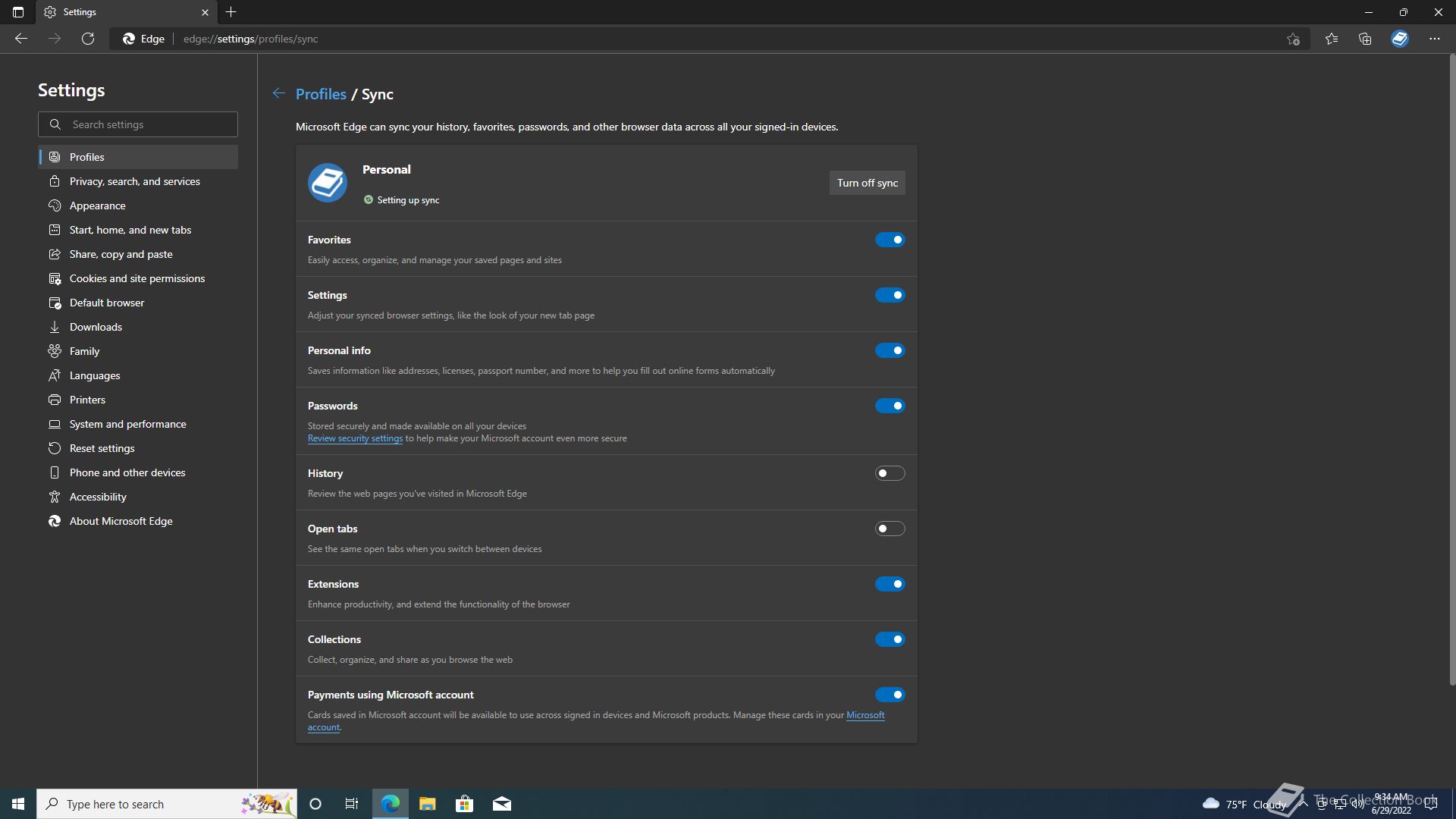Open the Collections toolbar icon
The height and width of the screenshot is (819, 1456).
(1365, 39)
